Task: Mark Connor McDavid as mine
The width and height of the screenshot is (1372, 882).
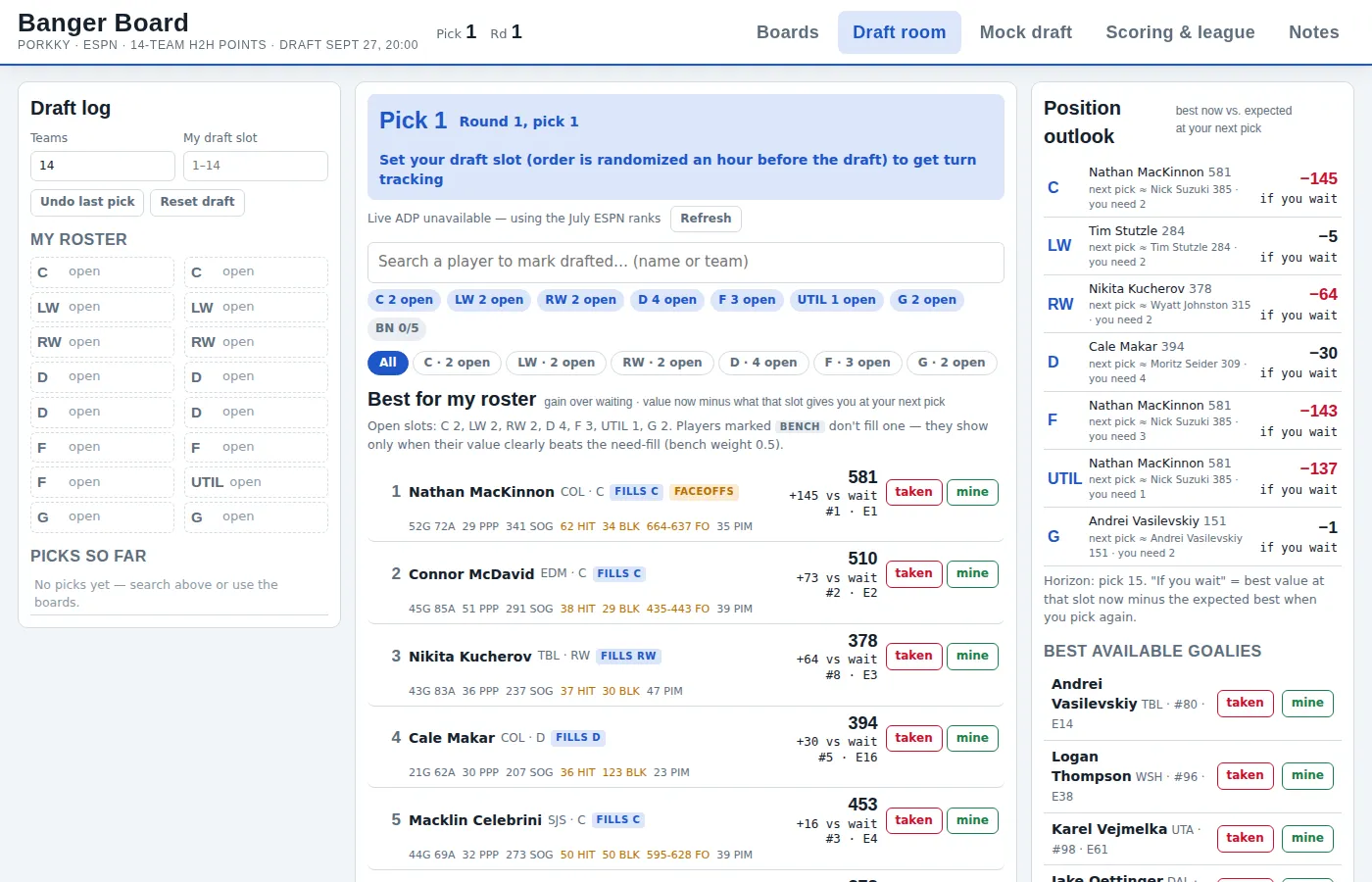Action: coord(972,573)
